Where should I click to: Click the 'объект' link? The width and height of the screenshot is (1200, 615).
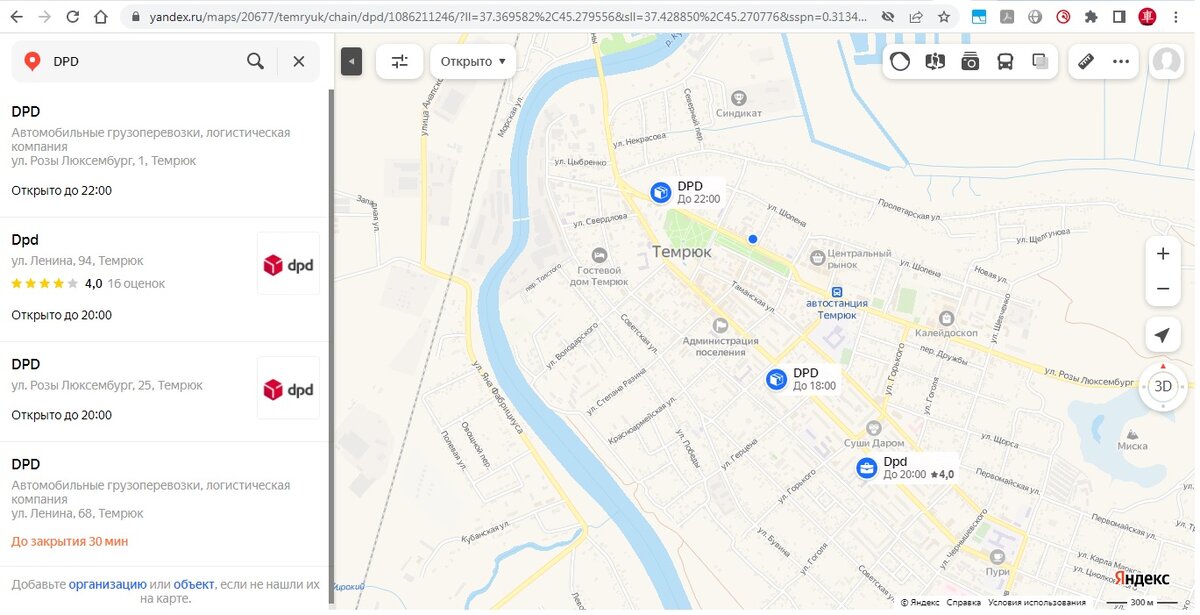pyautogui.click(x=194, y=584)
